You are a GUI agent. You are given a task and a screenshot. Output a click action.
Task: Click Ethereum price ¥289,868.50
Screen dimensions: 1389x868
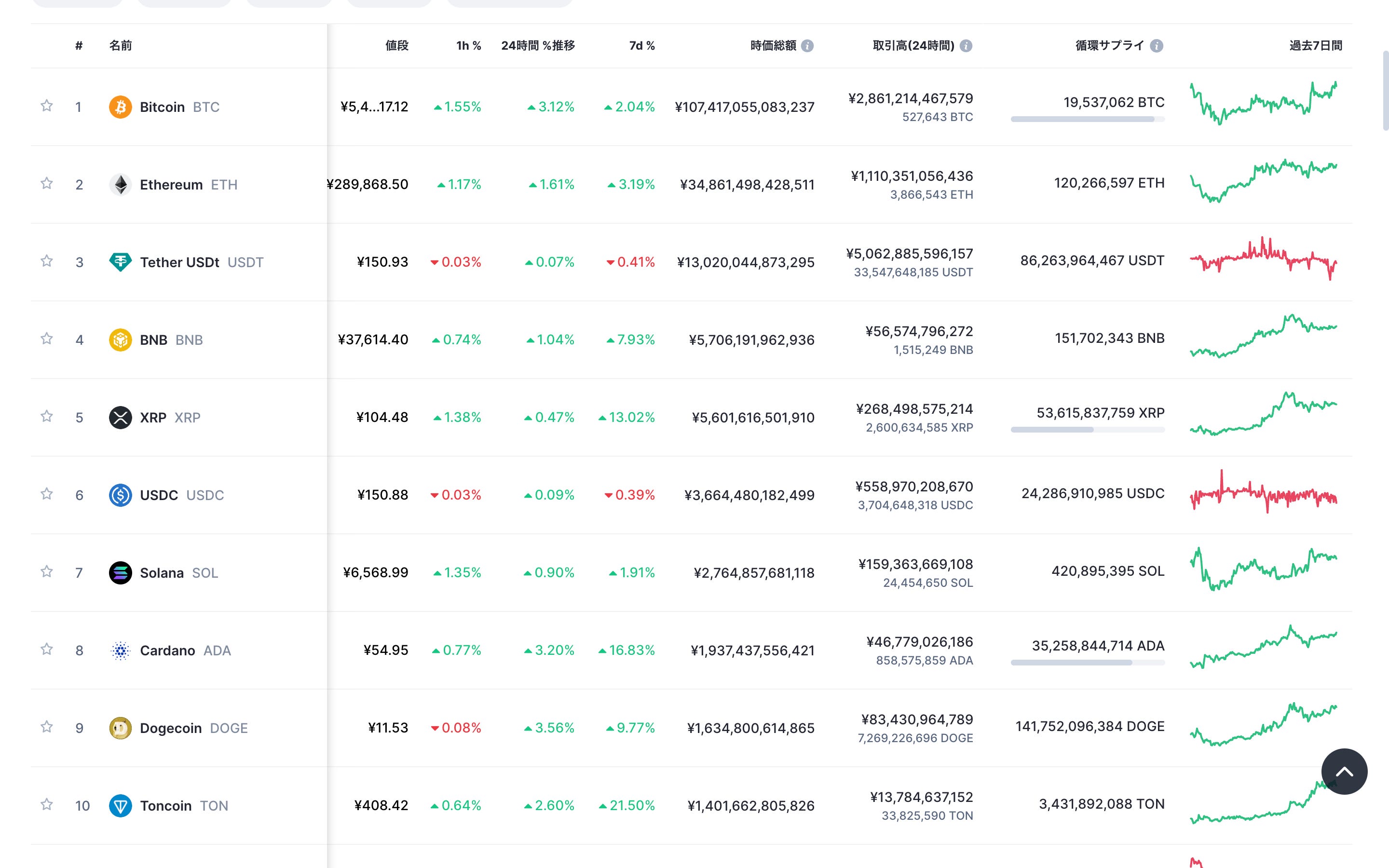point(368,184)
